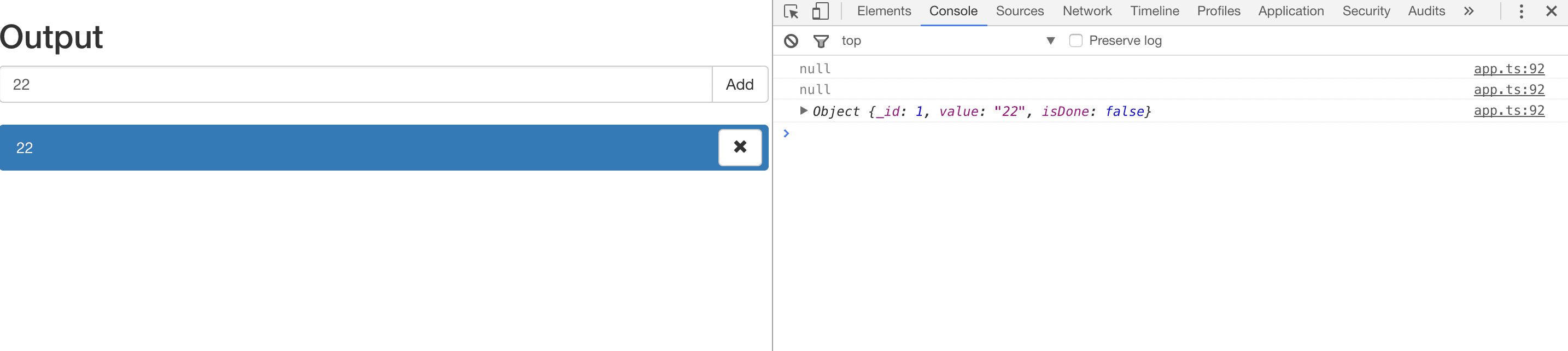Click the console filter funnel icon

[821, 41]
